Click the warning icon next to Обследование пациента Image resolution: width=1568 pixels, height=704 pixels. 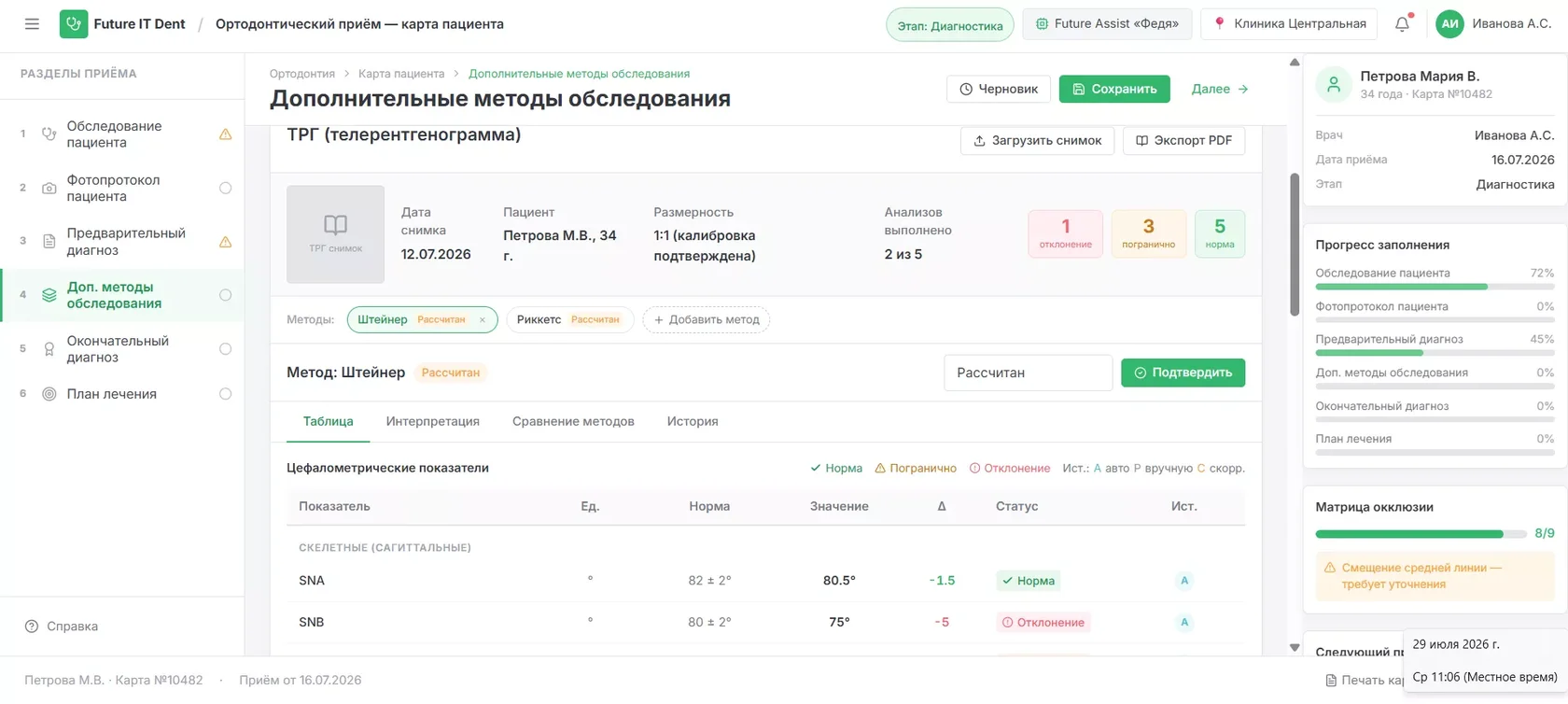(225, 134)
